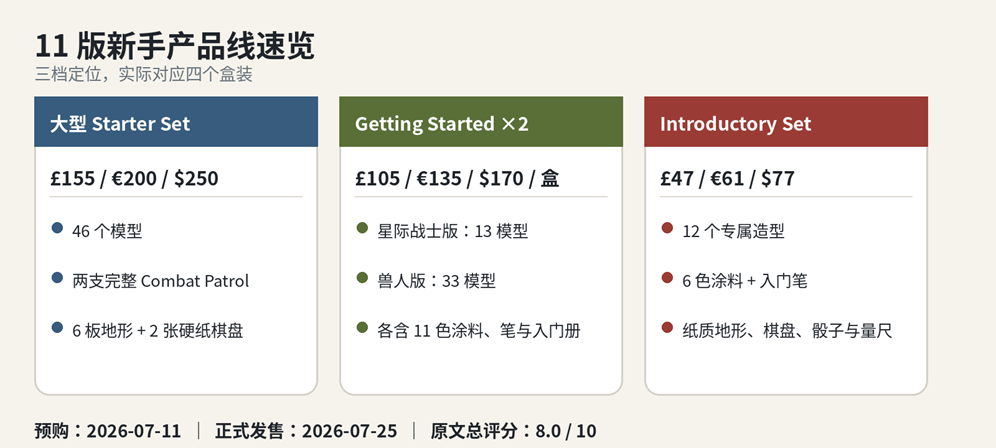The image size is (996, 448).
Task: Click the green bullet beside 星际战士版 line
Action: 362,227
